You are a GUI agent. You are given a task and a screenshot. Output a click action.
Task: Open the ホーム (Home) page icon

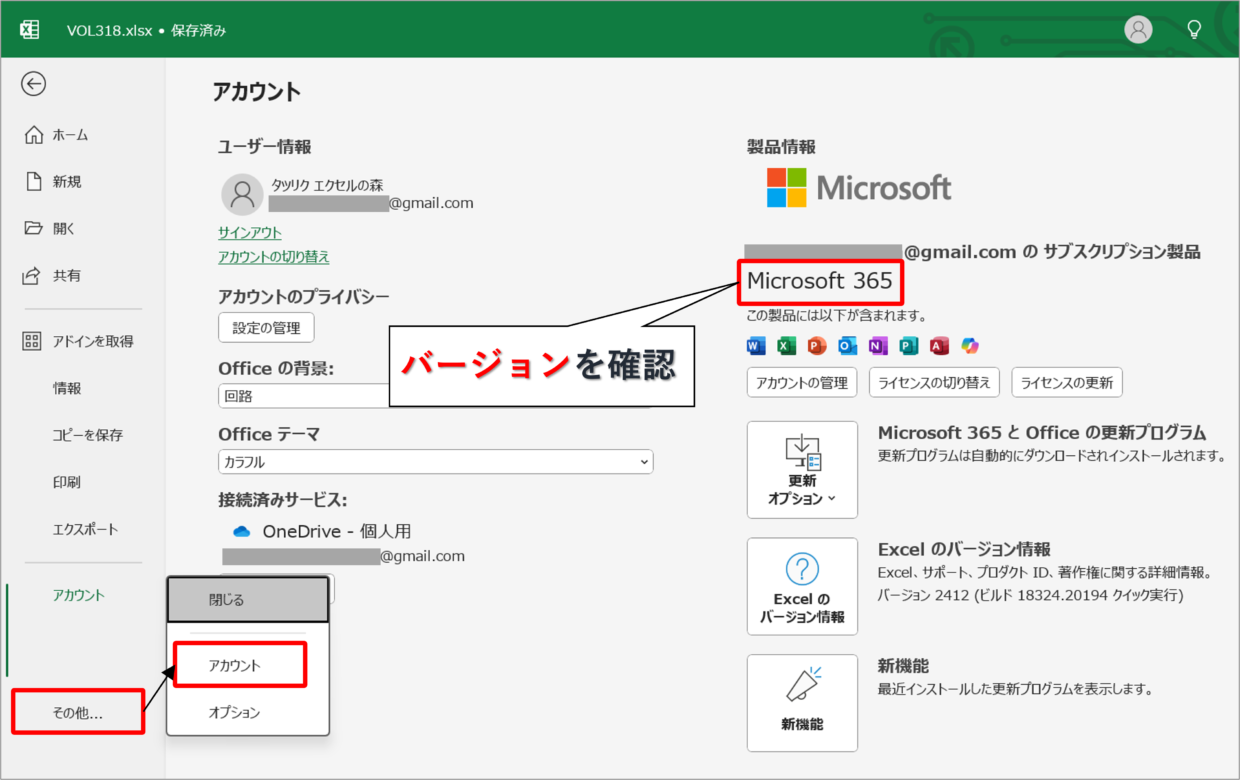(34, 135)
